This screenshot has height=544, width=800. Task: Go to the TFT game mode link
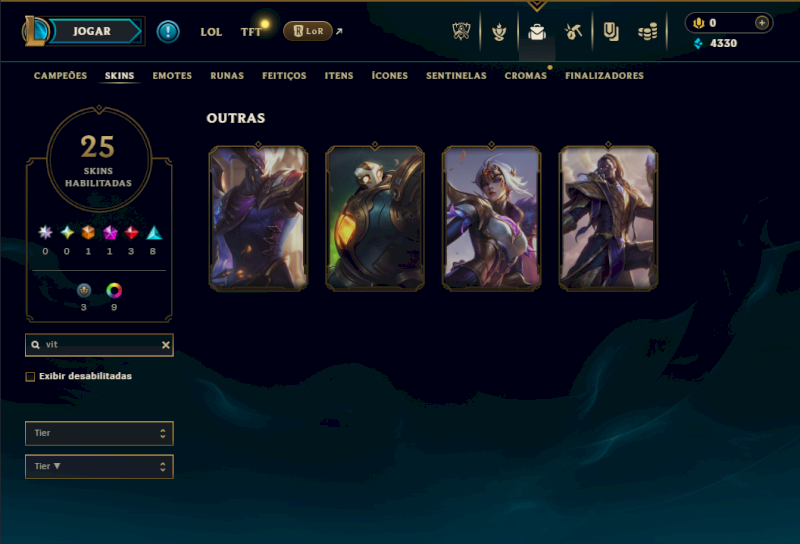point(251,32)
